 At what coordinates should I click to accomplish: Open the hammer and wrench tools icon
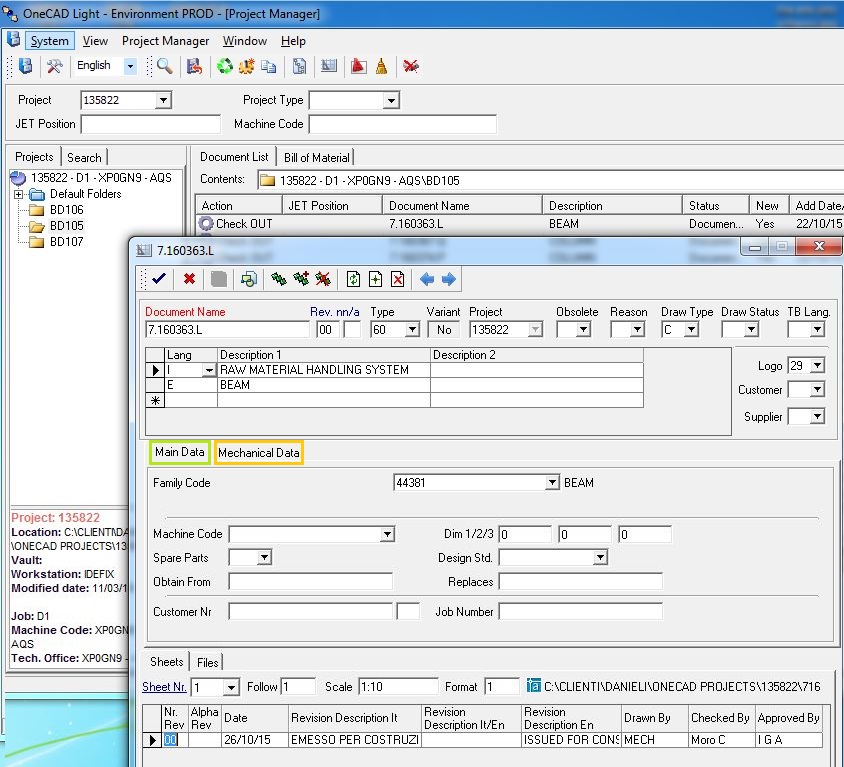tap(55, 66)
